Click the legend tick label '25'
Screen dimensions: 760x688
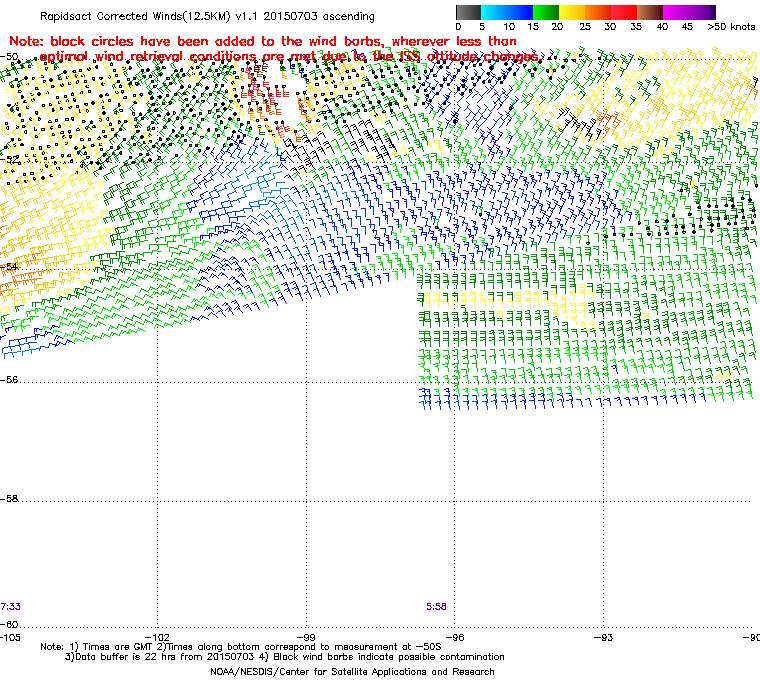coord(585,27)
